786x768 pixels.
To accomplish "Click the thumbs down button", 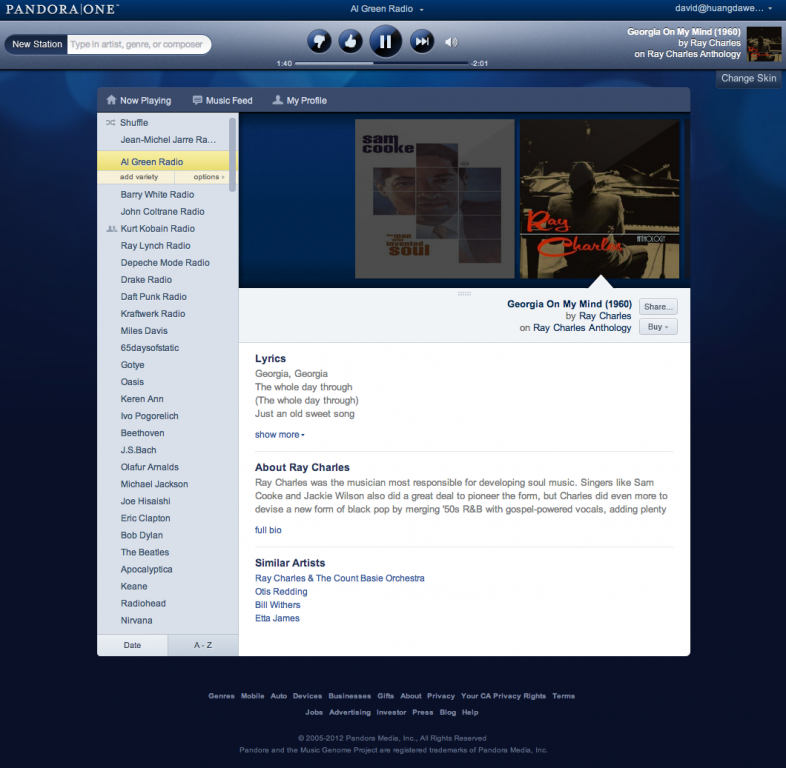I will (319, 42).
